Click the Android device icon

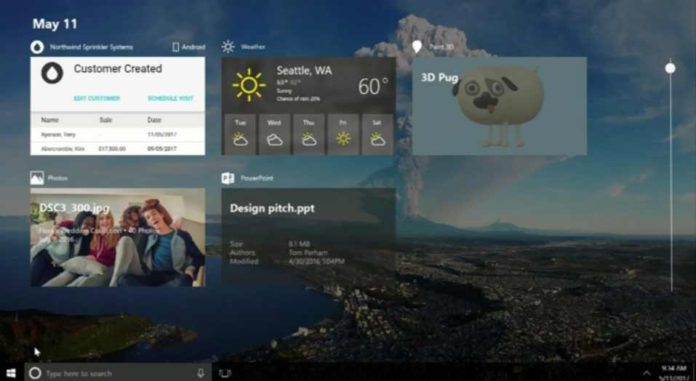pos(175,47)
